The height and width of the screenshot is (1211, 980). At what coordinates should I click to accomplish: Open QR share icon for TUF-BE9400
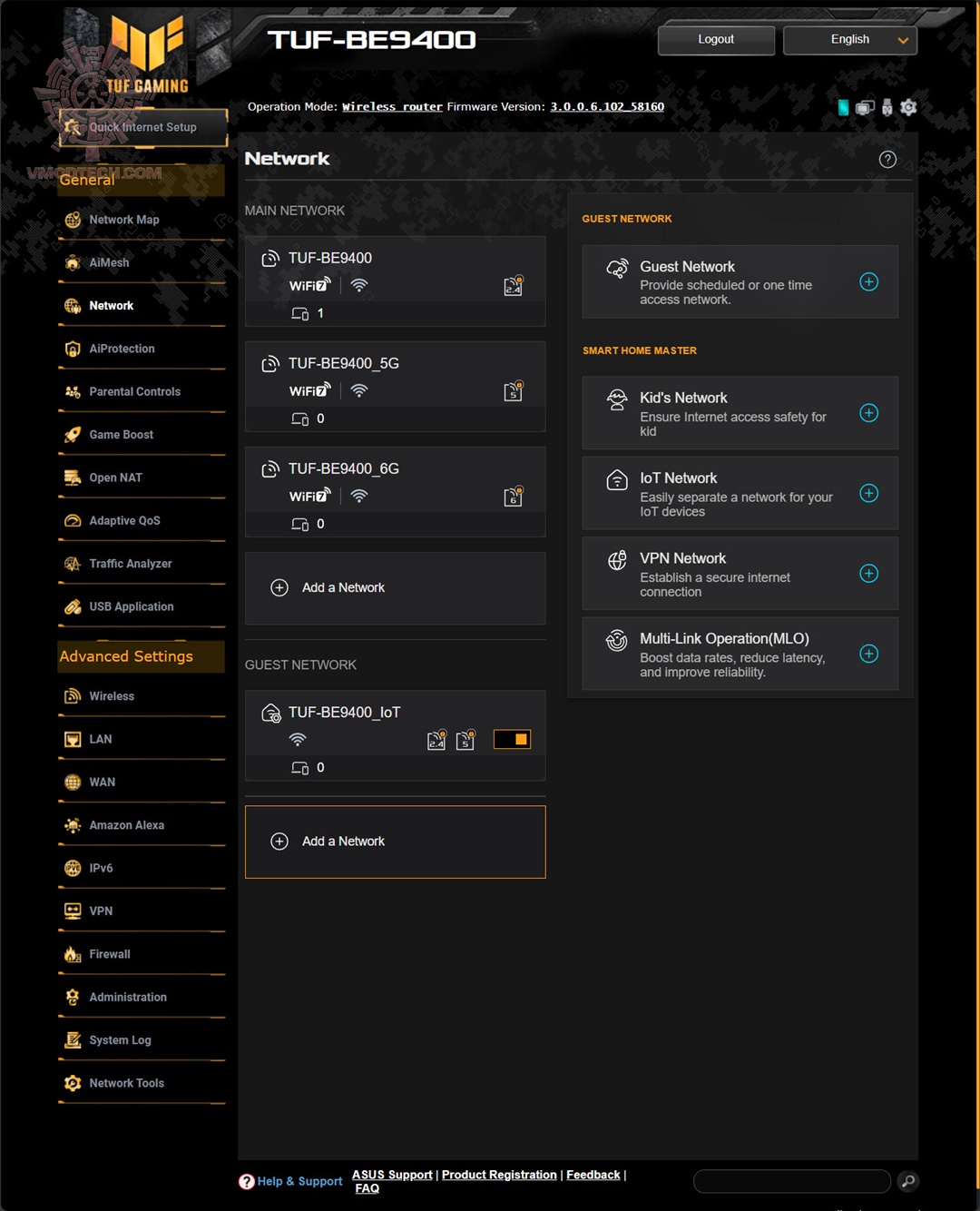coord(513,287)
